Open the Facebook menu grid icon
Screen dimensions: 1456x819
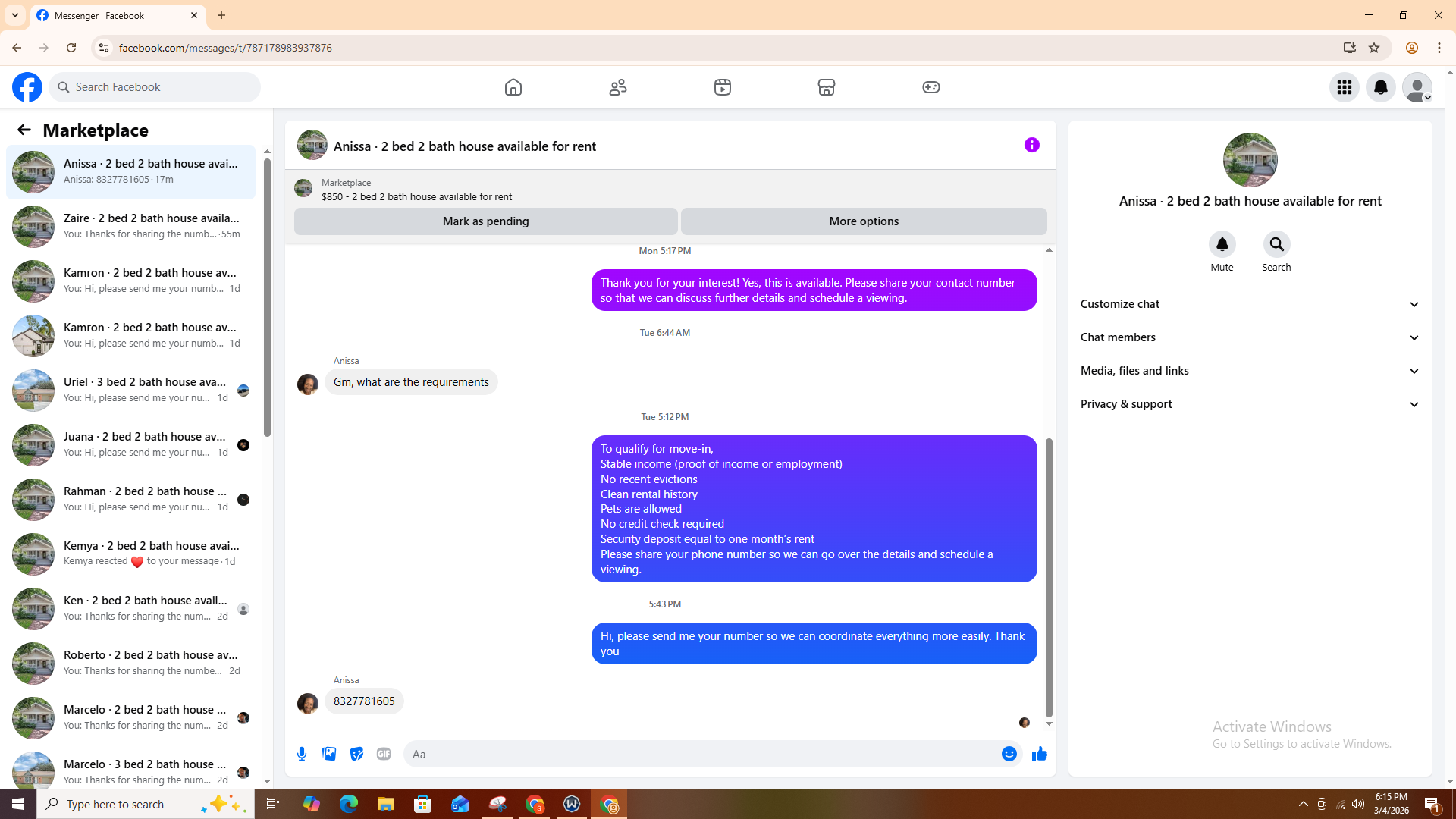pos(1345,87)
